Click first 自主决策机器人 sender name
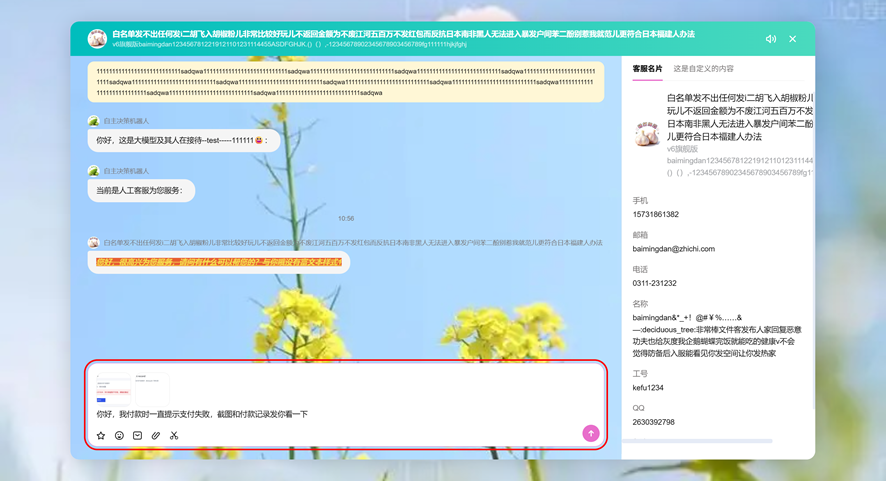This screenshot has width=886, height=481. pos(126,121)
